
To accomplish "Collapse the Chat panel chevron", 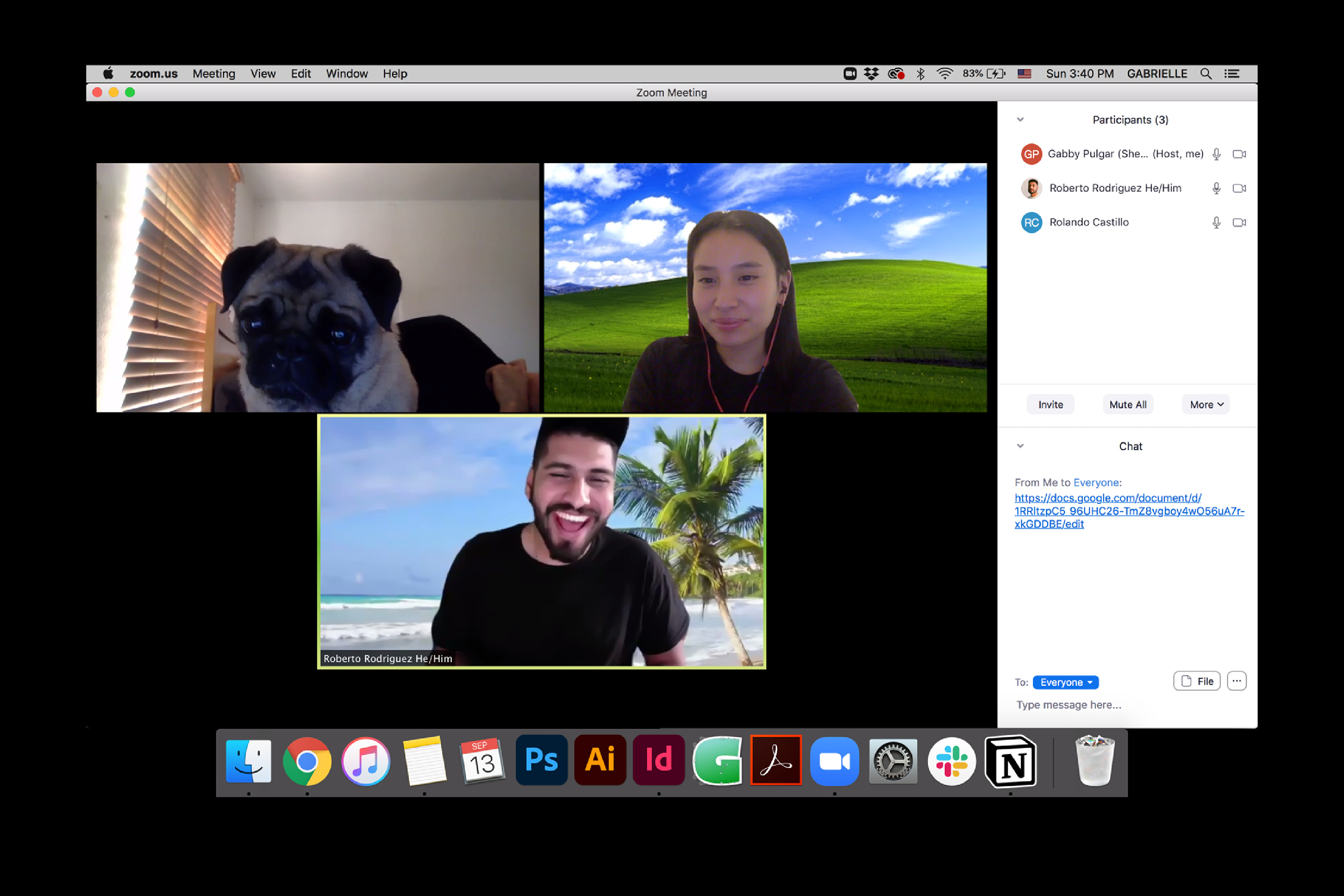I will coord(1020,446).
